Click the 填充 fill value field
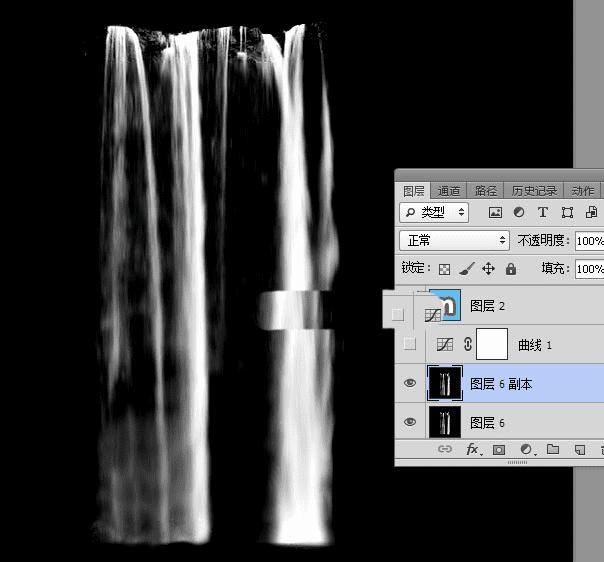Image resolution: width=604 pixels, height=562 pixels. tap(589, 268)
